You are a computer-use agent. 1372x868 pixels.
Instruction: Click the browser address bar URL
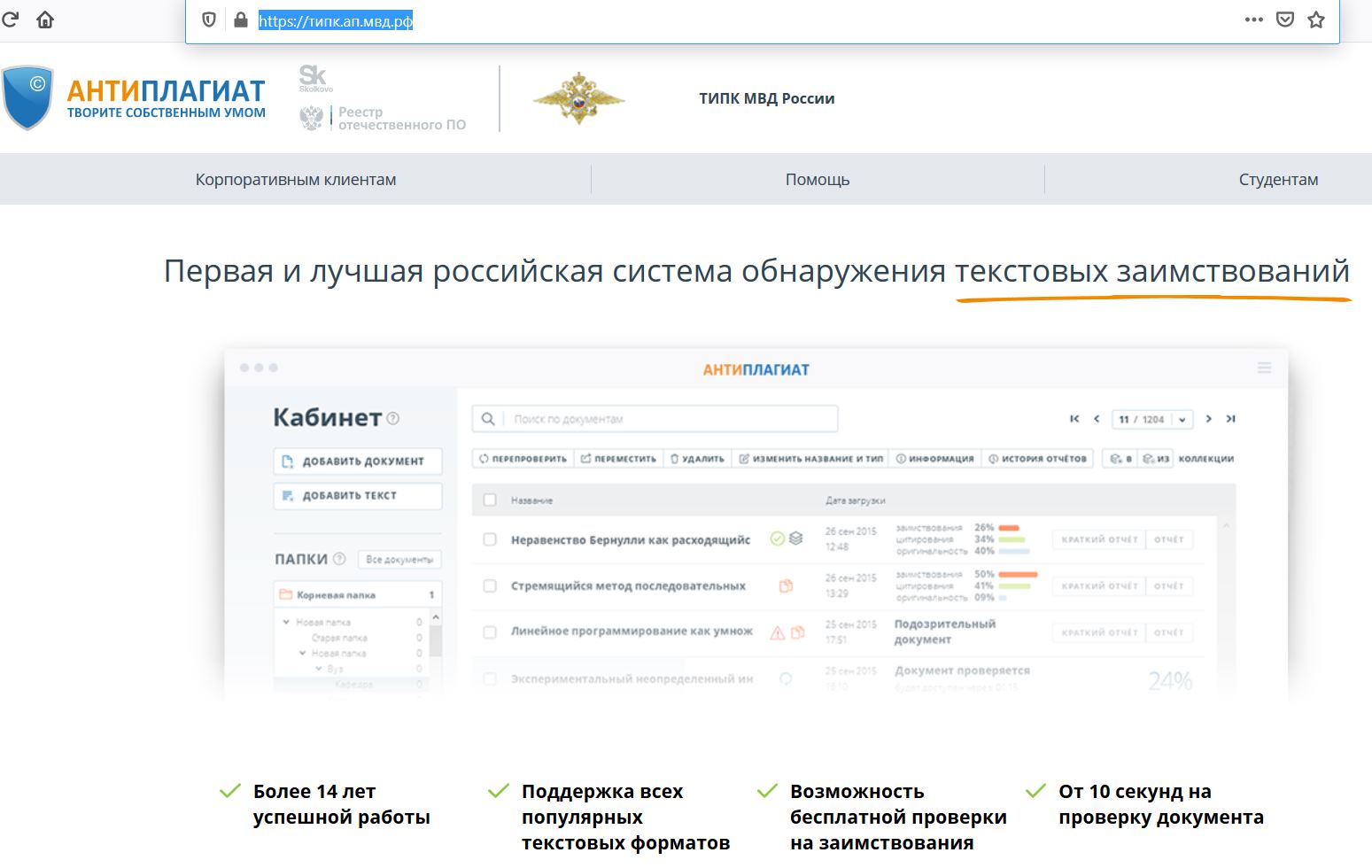click(336, 20)
